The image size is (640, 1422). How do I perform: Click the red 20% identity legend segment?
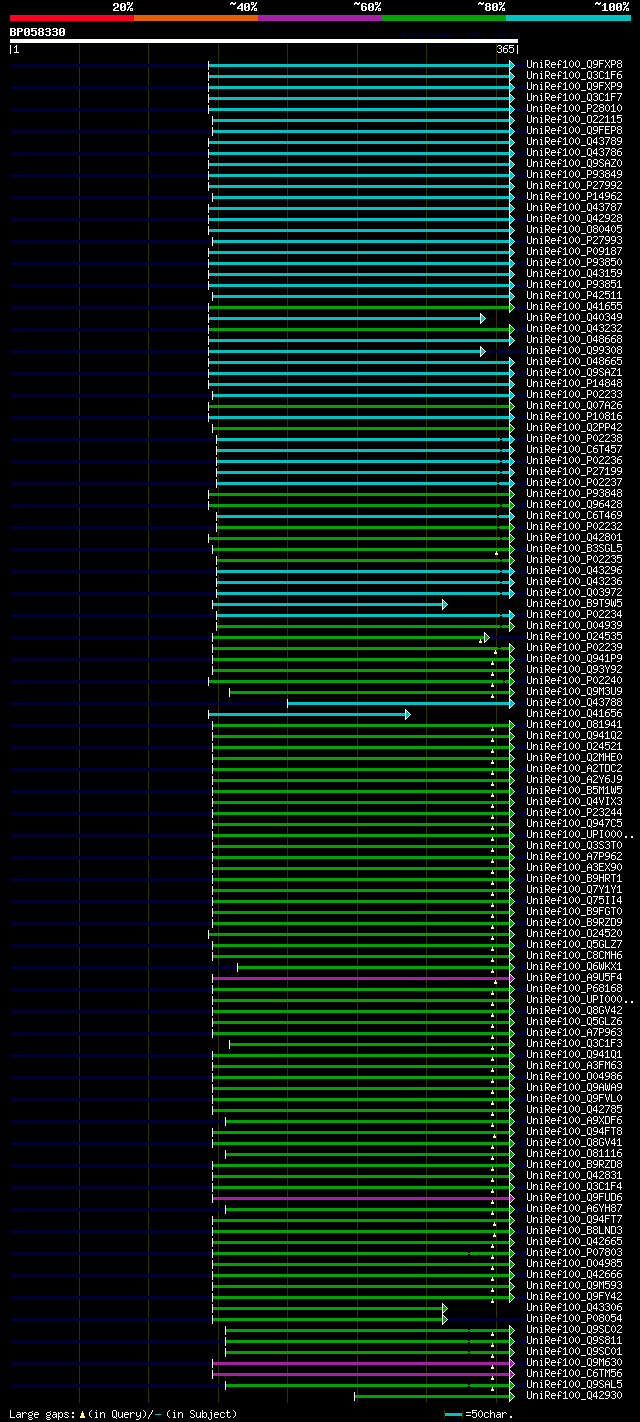pos(71,17)
